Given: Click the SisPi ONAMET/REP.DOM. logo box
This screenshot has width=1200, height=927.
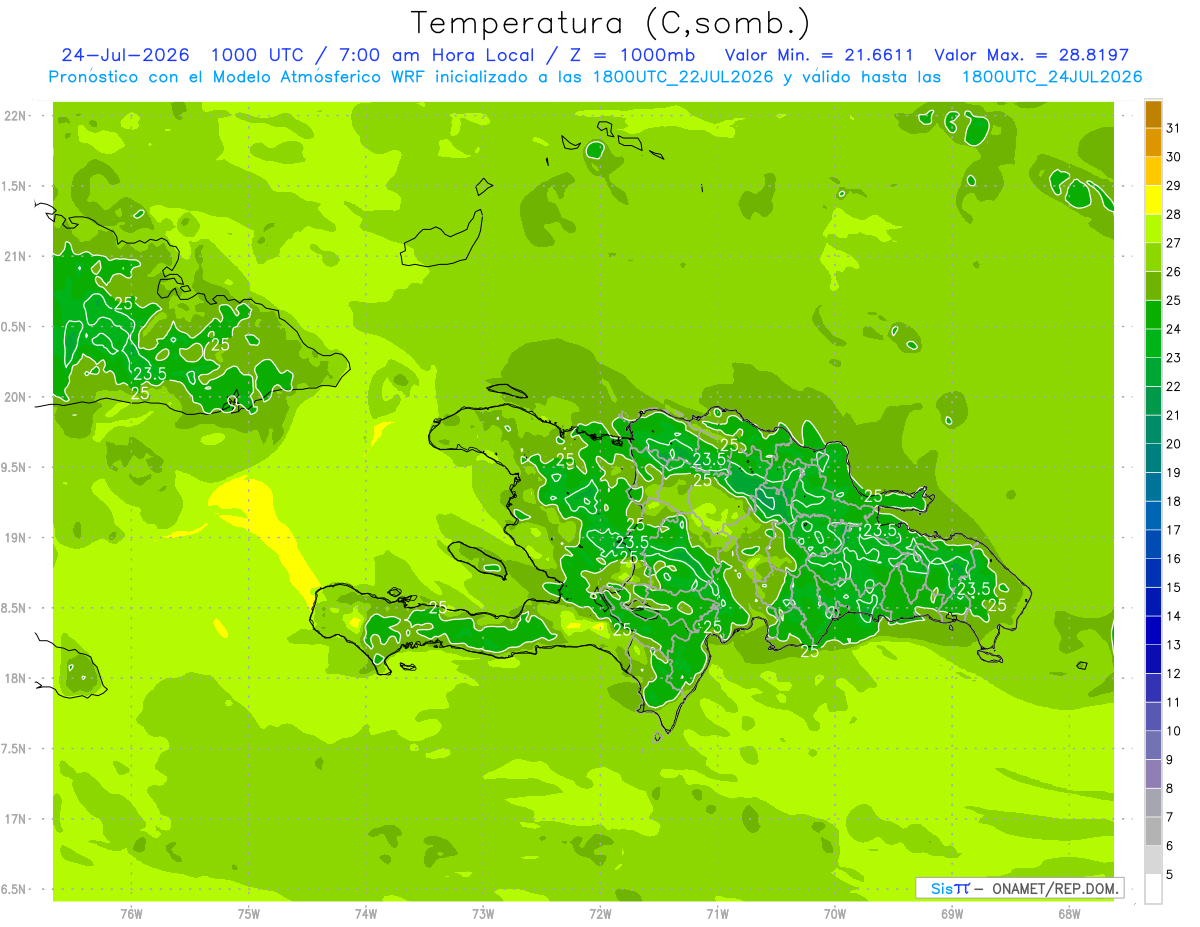Looking at the screenshot, I should tap(1019, 888).
